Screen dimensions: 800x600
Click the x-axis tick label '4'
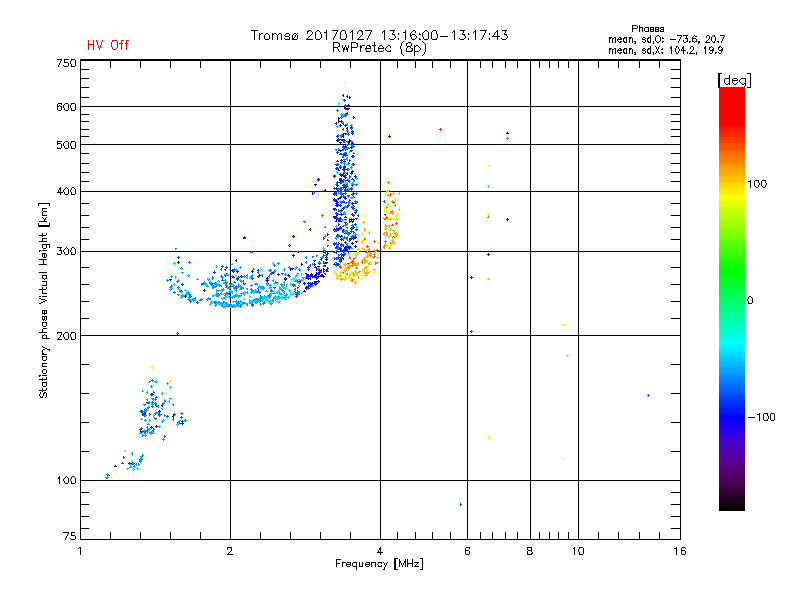(x=380, y=551)
